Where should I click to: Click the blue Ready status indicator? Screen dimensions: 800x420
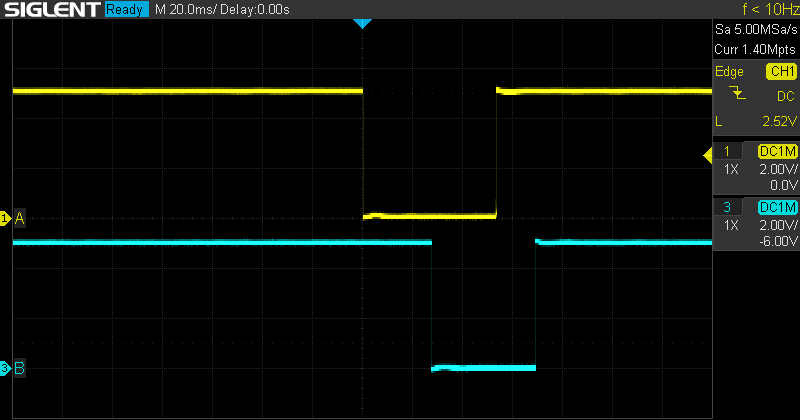(x=127, y=9)
